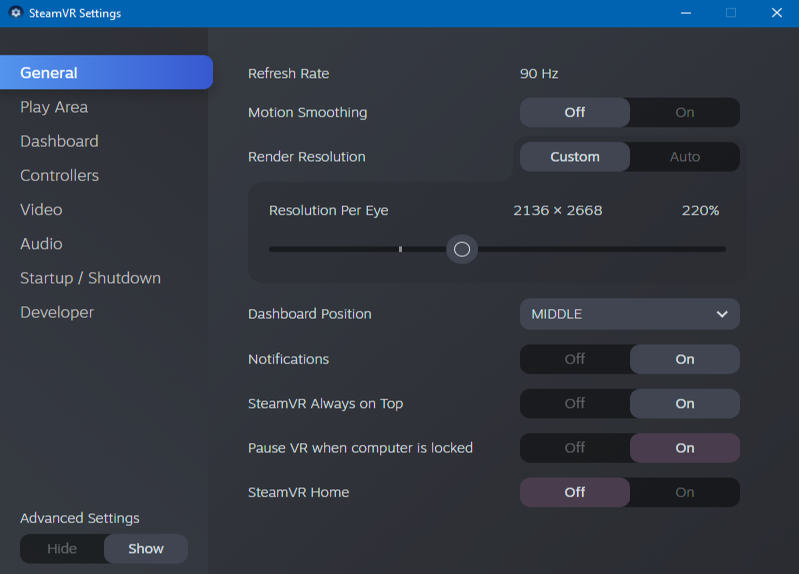Open the Developer settings tab
799x574 pixels.
57,312
